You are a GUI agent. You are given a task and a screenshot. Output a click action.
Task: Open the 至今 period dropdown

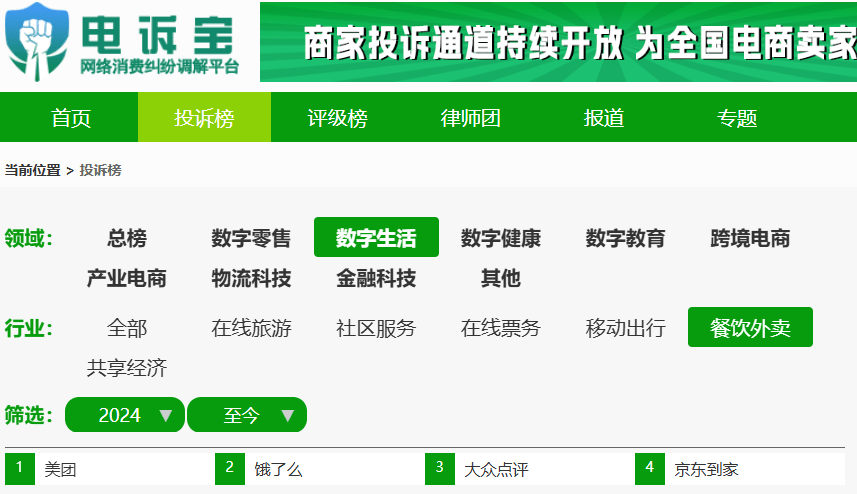(x=247, y=415)
